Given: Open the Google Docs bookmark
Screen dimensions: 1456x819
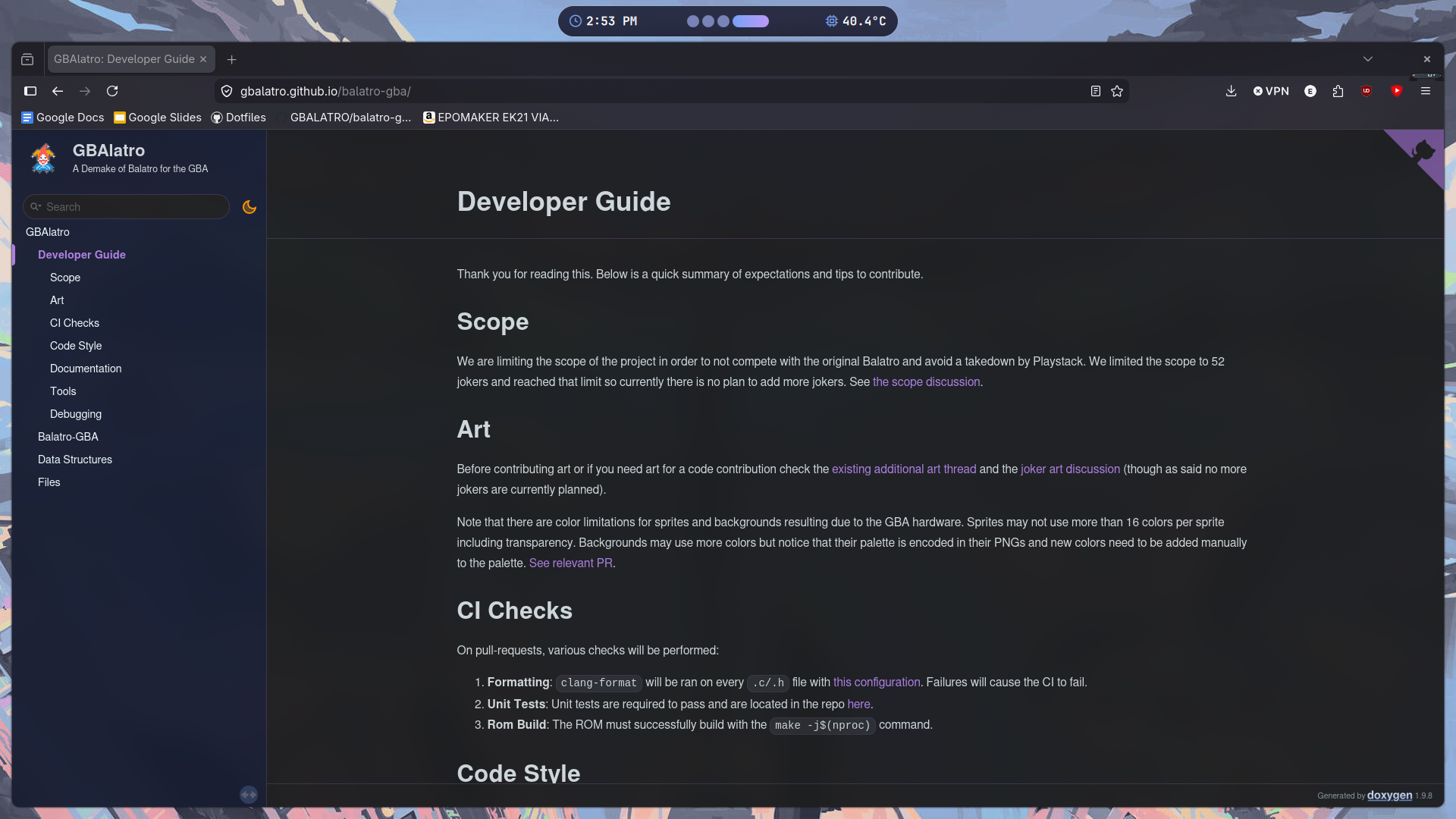Looking at the screenshot, I should click(x=63, y=118).
